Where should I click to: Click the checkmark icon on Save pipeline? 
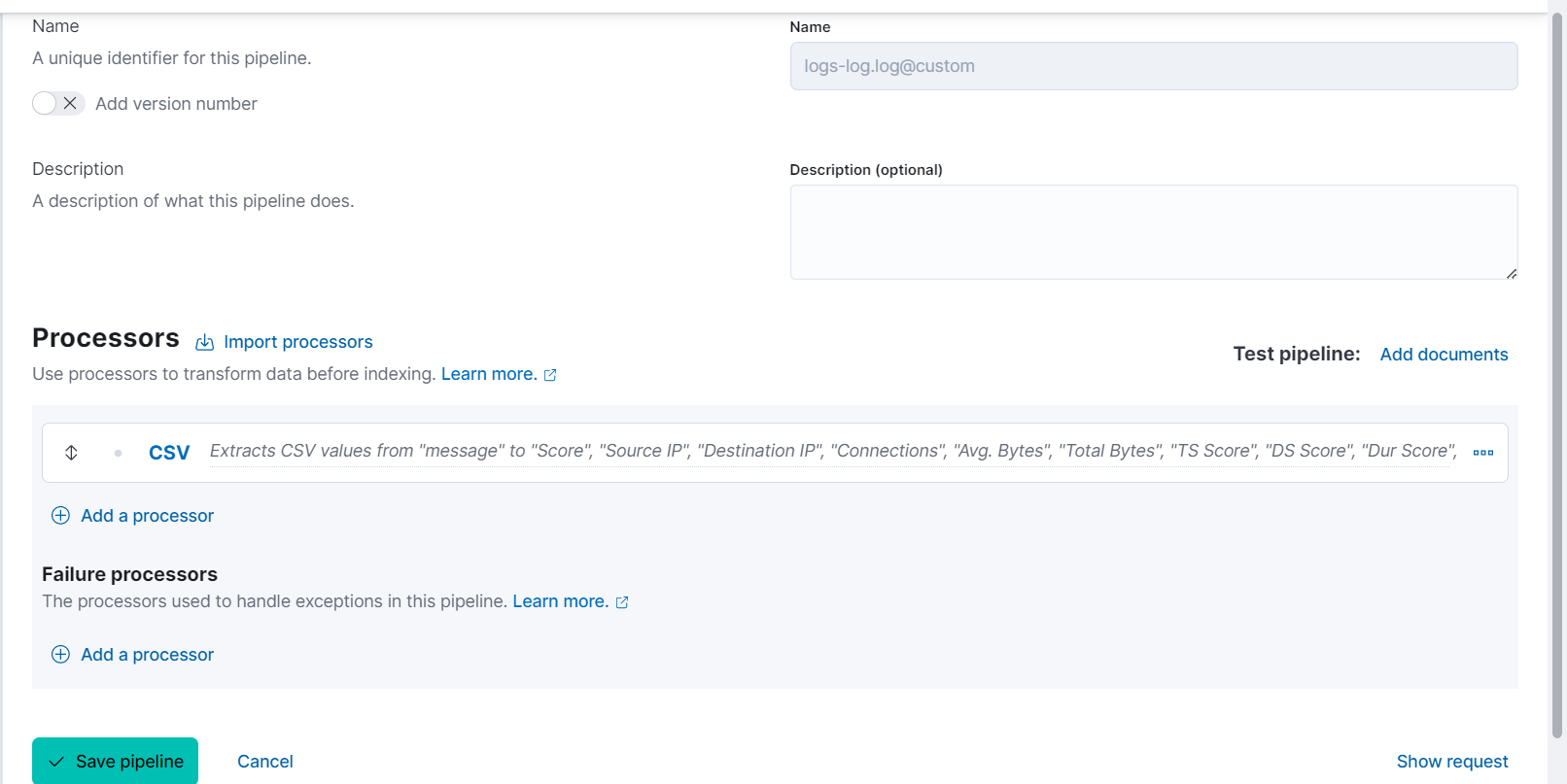(x=56, y=762)
